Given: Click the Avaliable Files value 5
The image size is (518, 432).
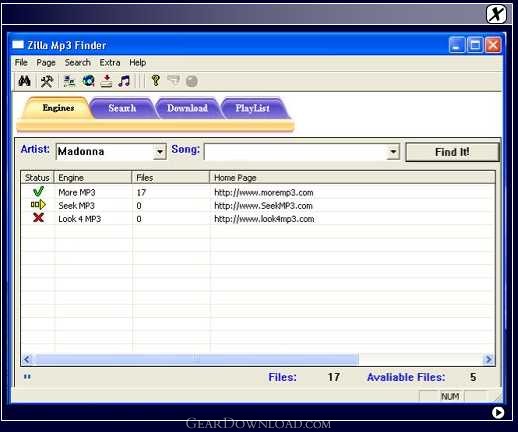Looking at the screenshot, I should click(473, 377).
